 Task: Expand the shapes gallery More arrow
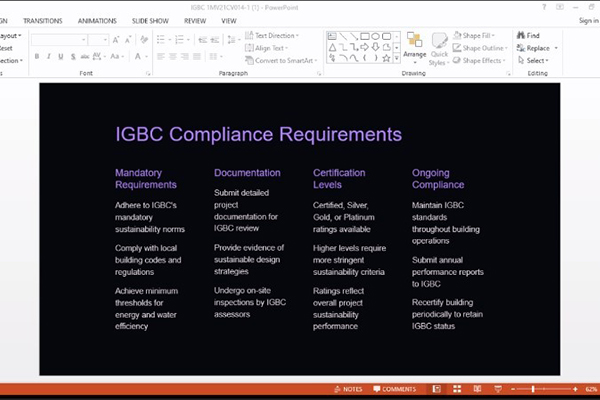pyautogui.click(x=397, y=58)
